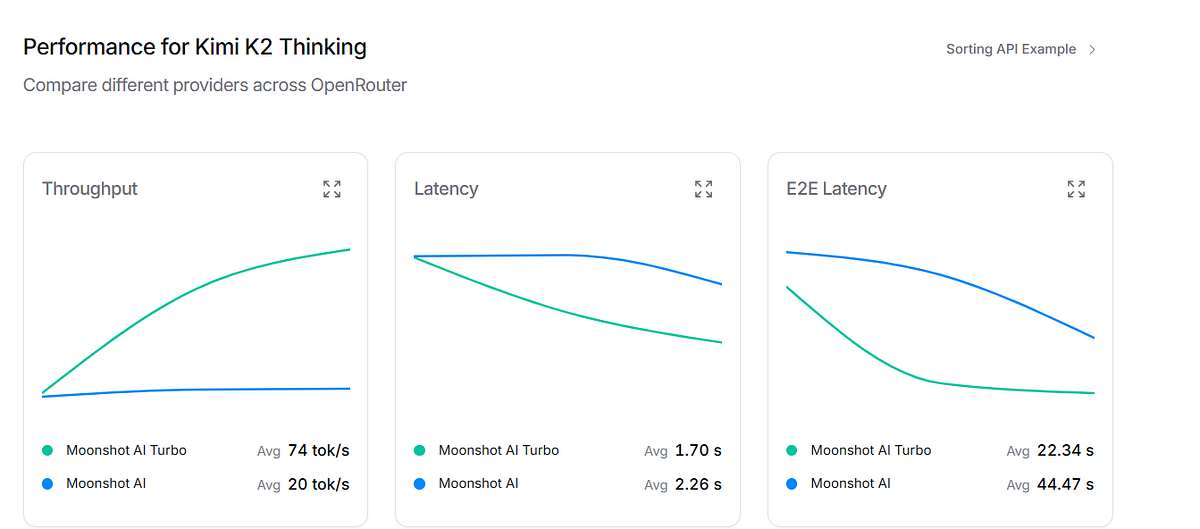Expand the Latency chart to fullscreen
1200x529 pixels.
(x=704, y=189)
